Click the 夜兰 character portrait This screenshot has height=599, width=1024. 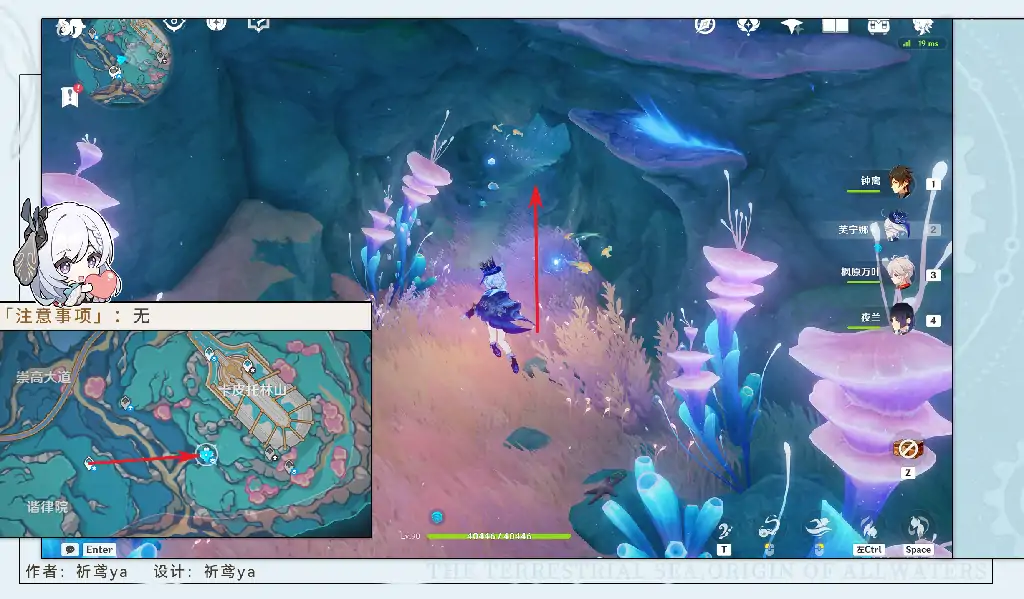902,319
